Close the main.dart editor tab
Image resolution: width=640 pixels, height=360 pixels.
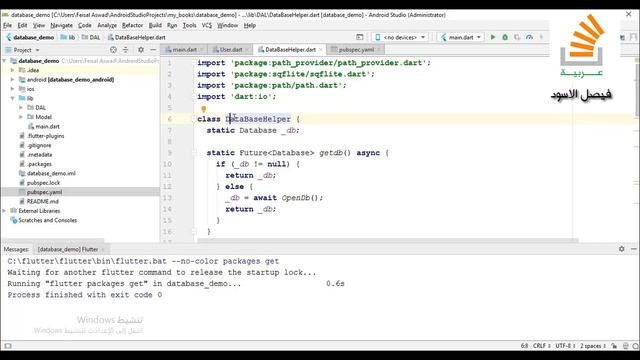[x=202, y=50]
